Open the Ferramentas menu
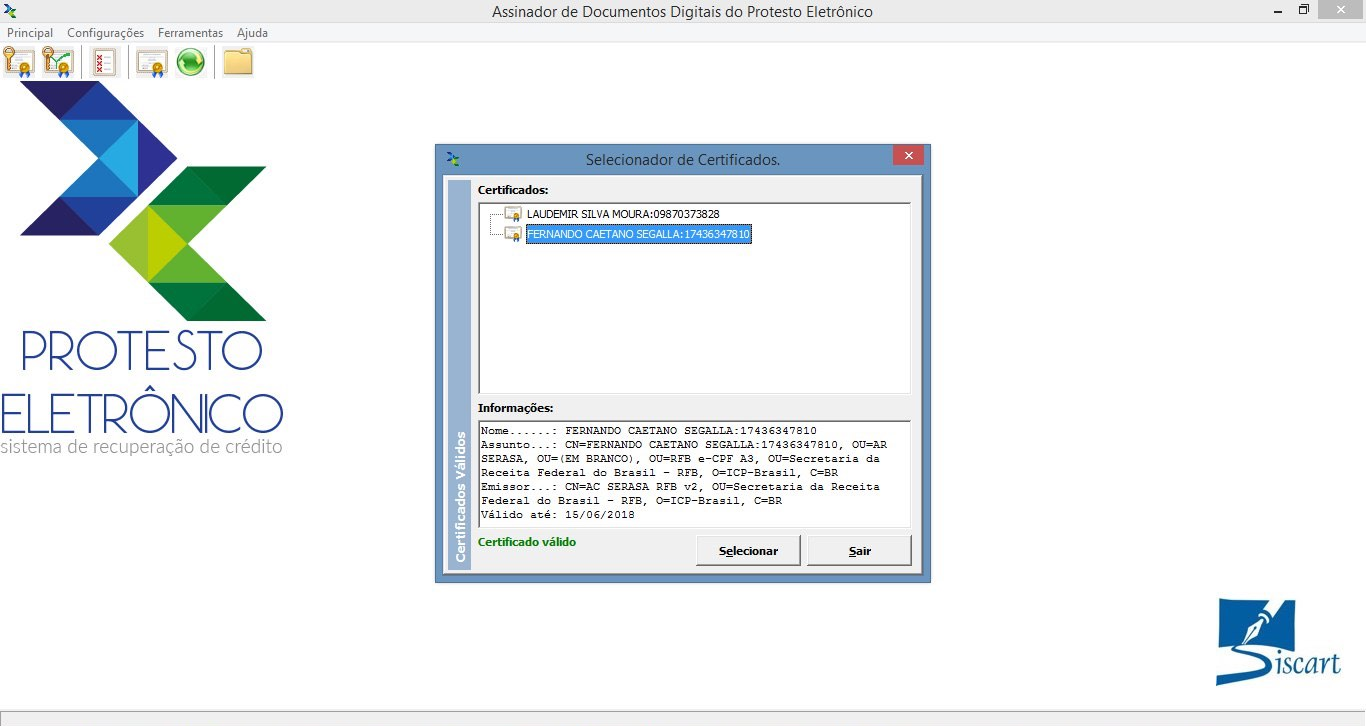1366x726 pixels. (x=190, y=33)
